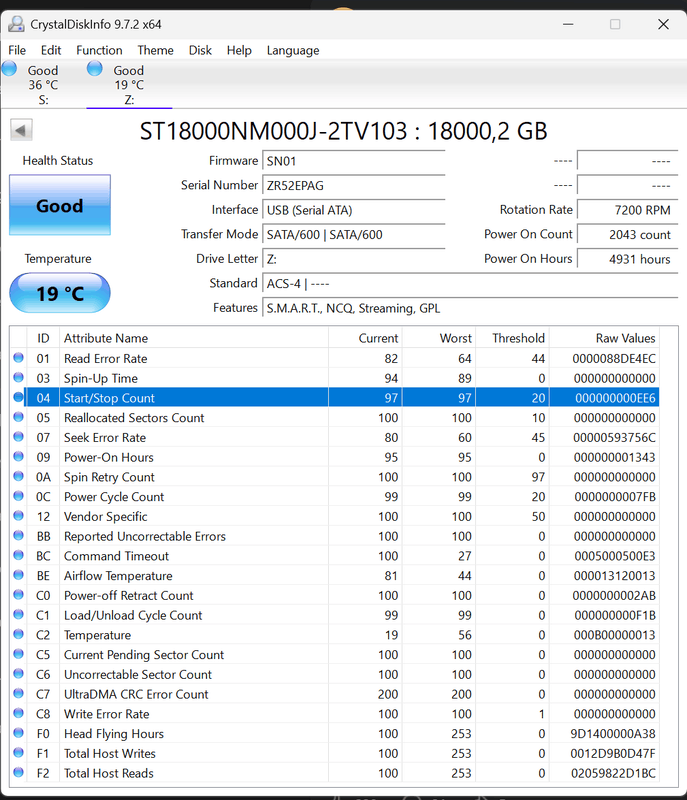The image size is (687, 800).
Task: Click status dot for Head Flying Hours
Action: pyautogui.click(x=18, y=733)
